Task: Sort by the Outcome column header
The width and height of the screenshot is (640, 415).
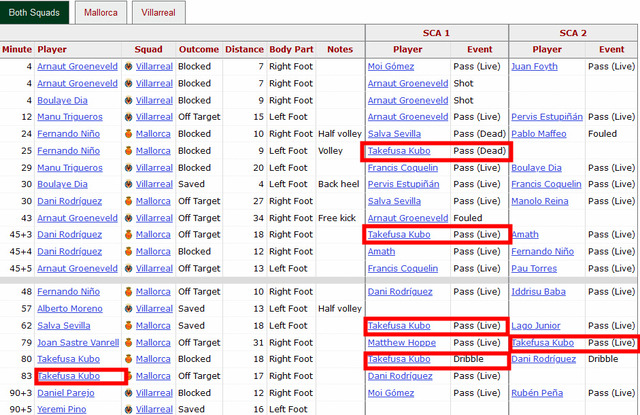Action: [199, 49]
